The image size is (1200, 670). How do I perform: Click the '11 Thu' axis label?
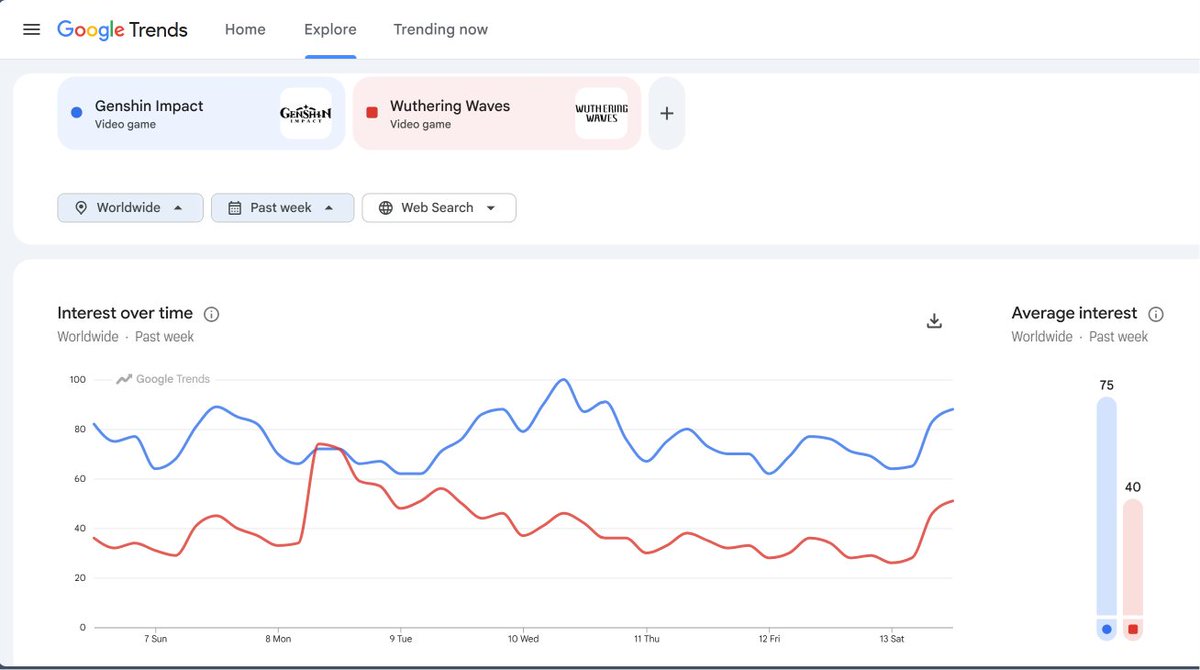coord(646,638)
